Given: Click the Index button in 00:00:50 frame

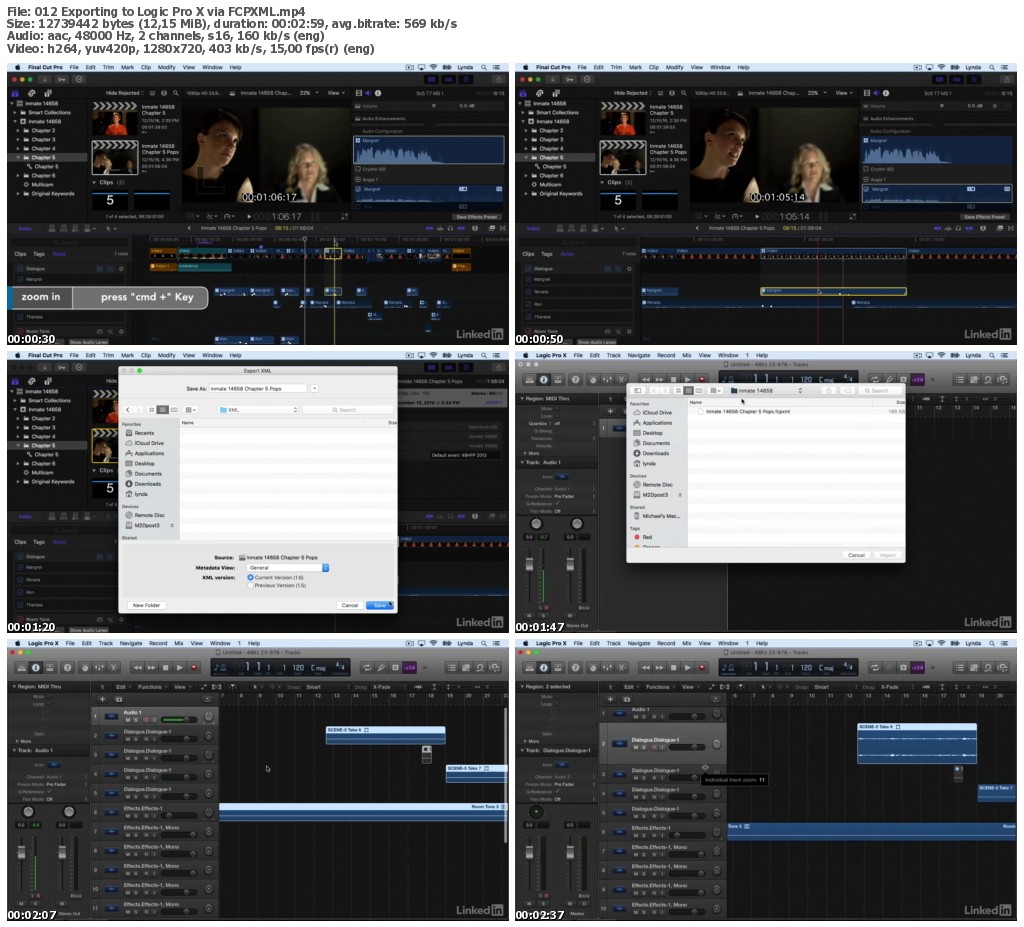Looking at the screenshot, I should pyautogui.click(x=534, y=229).
